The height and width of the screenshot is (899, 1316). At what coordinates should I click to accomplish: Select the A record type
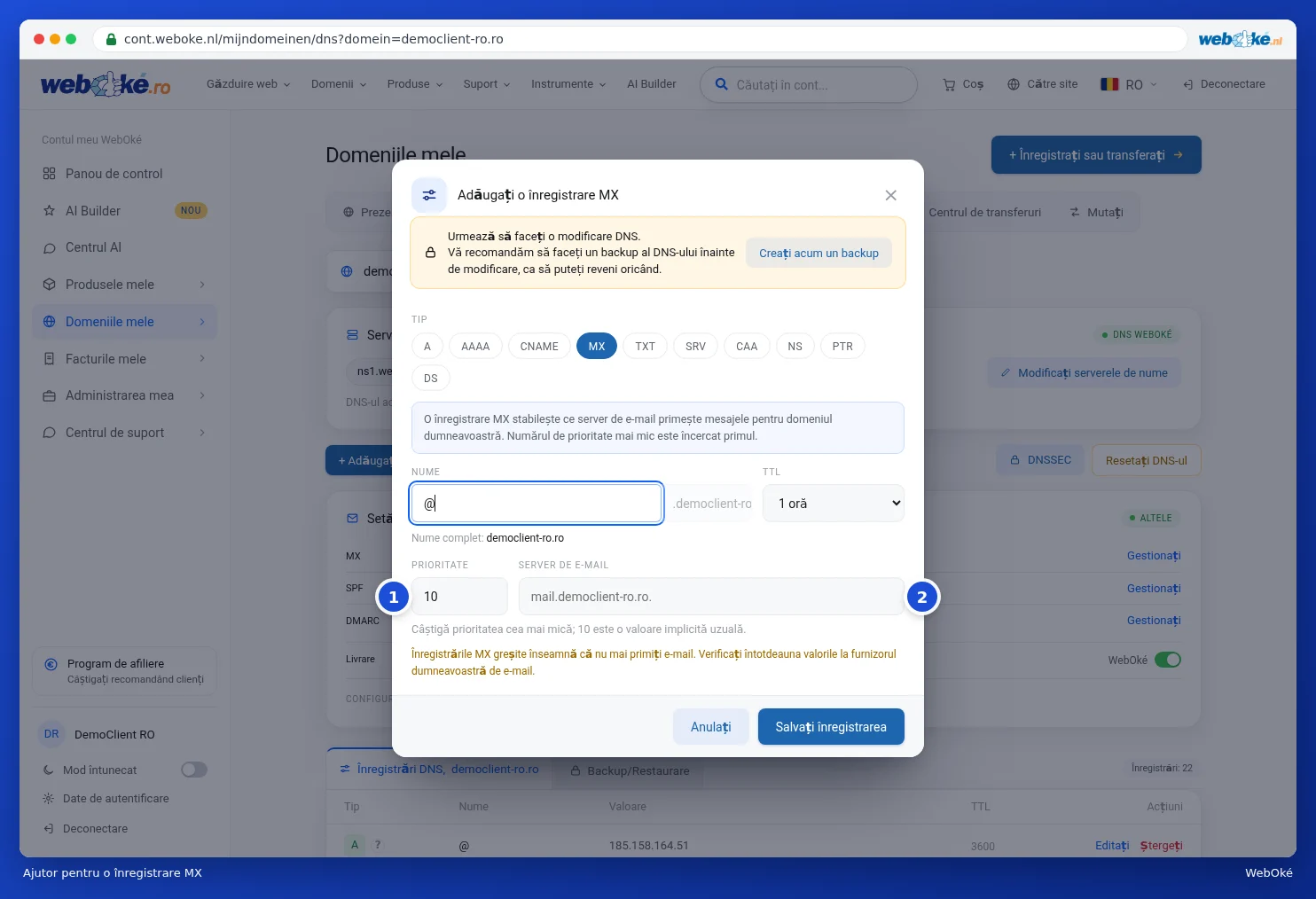pyautogui.click(x=427, y=347)
